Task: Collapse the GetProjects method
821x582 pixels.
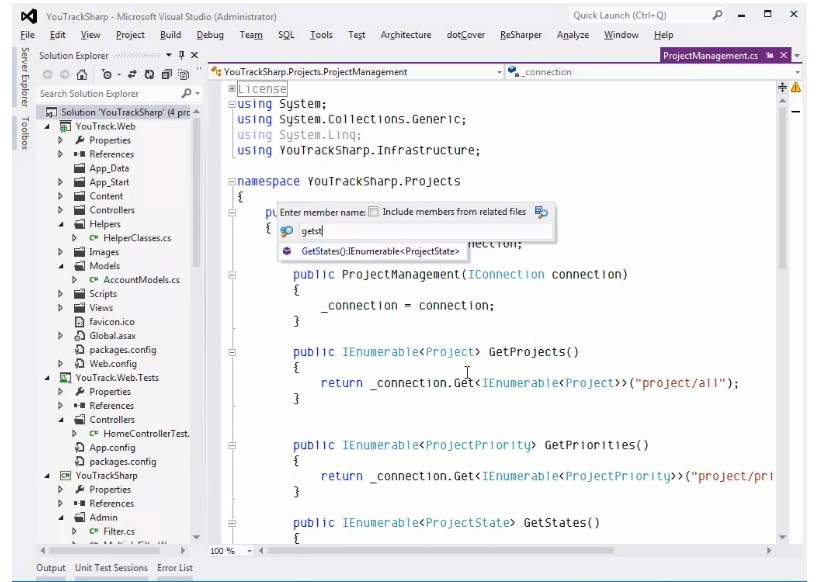Action: (232, 352)
